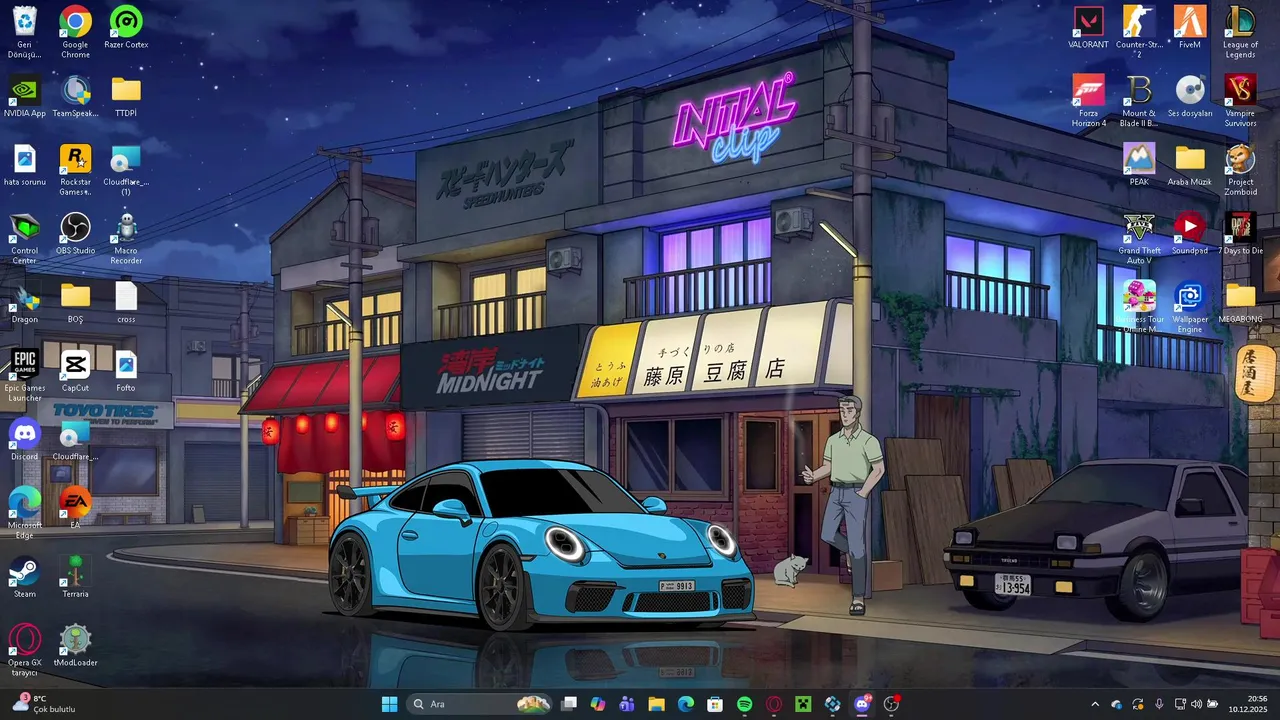Select the Macro Recorder desktop icon
This screenshot has height=720, width=1280.
point(126,237)
